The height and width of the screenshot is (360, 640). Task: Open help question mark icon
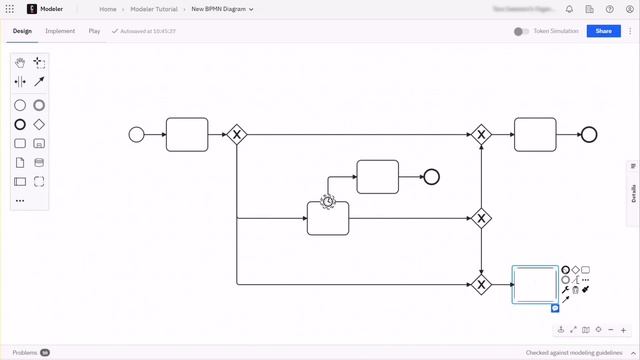pos(609,9)
